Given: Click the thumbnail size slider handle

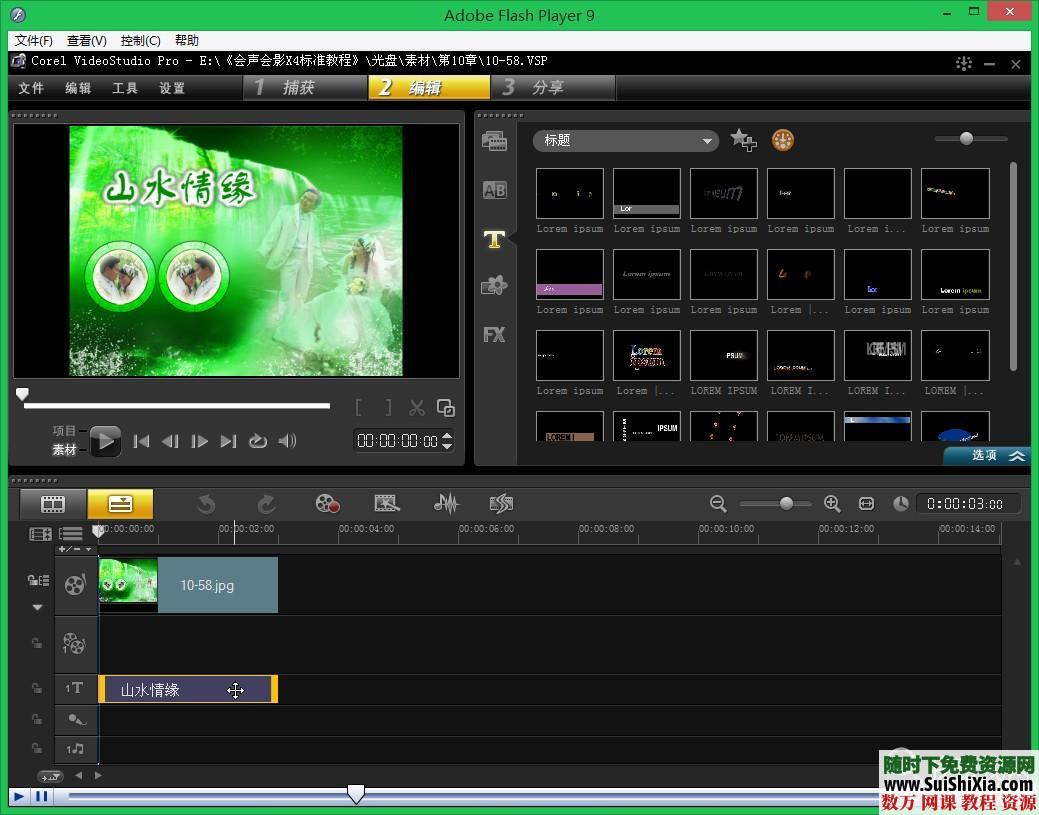Looking at the screenshot, I should 966,139.
